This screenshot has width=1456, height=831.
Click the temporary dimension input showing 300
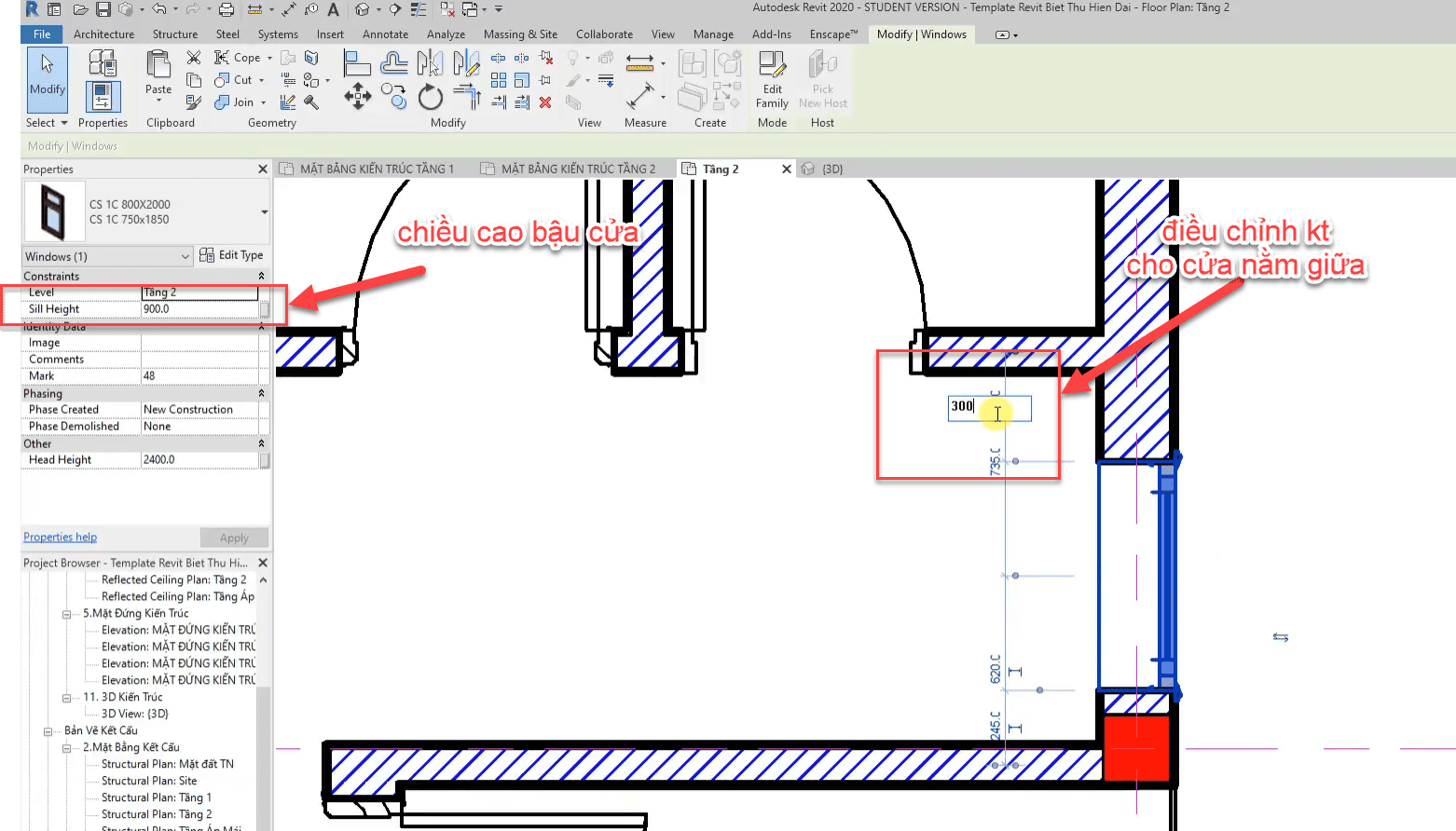click(989, 407)
